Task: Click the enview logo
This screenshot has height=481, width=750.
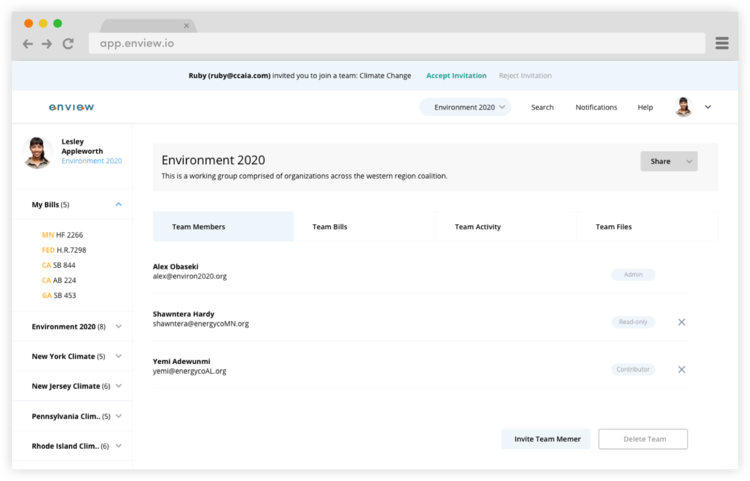Action: point(71,107)
